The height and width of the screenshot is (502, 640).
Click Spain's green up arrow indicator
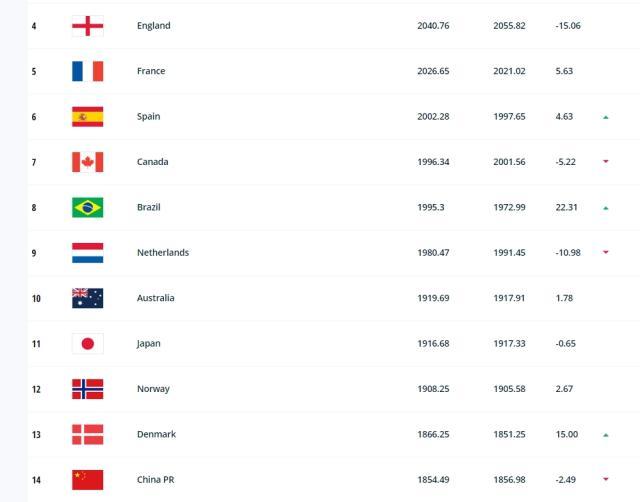(606, 117)
